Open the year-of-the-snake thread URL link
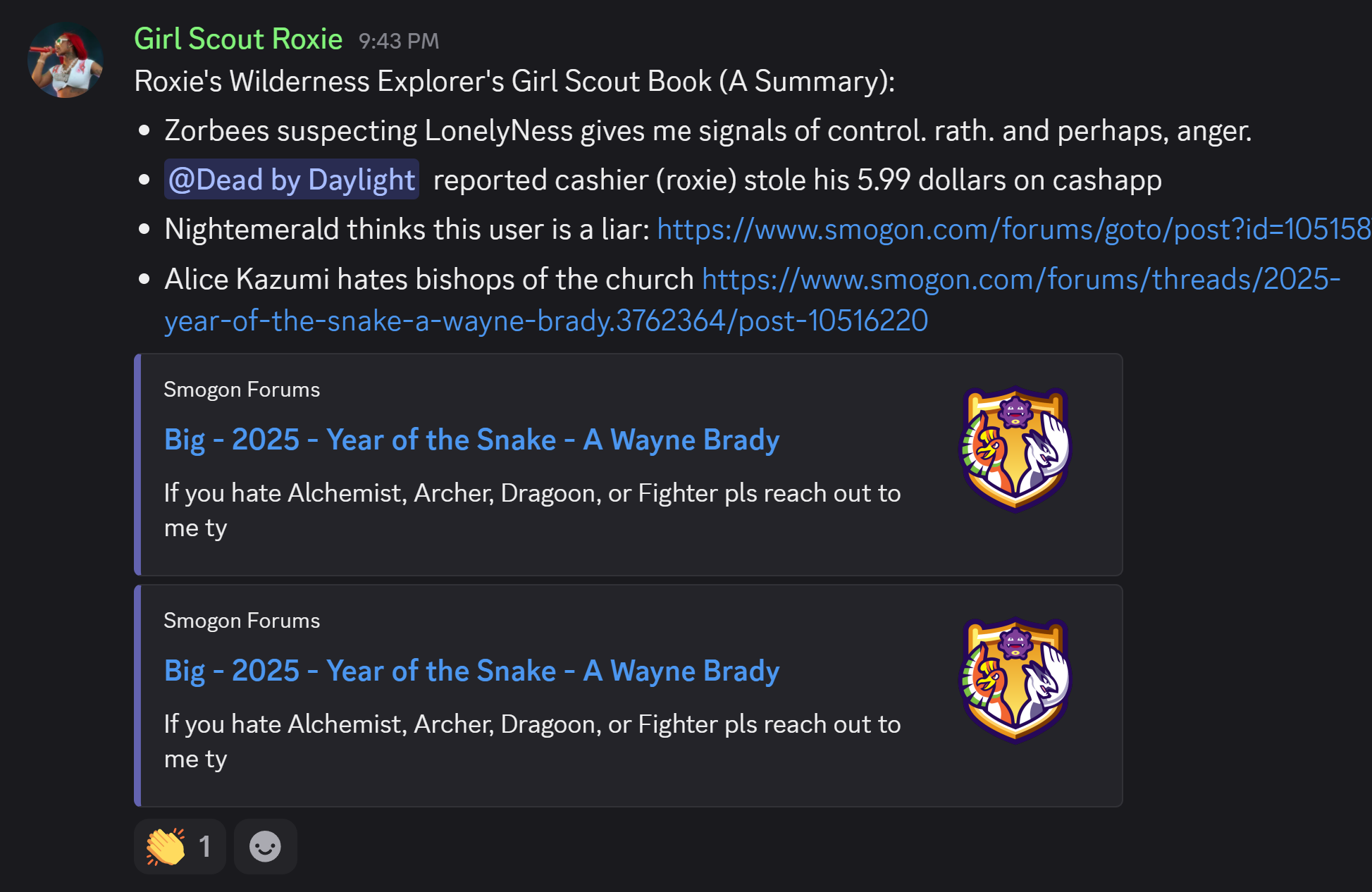This screenshot has height=892, width=1372. click(1020, 280)
